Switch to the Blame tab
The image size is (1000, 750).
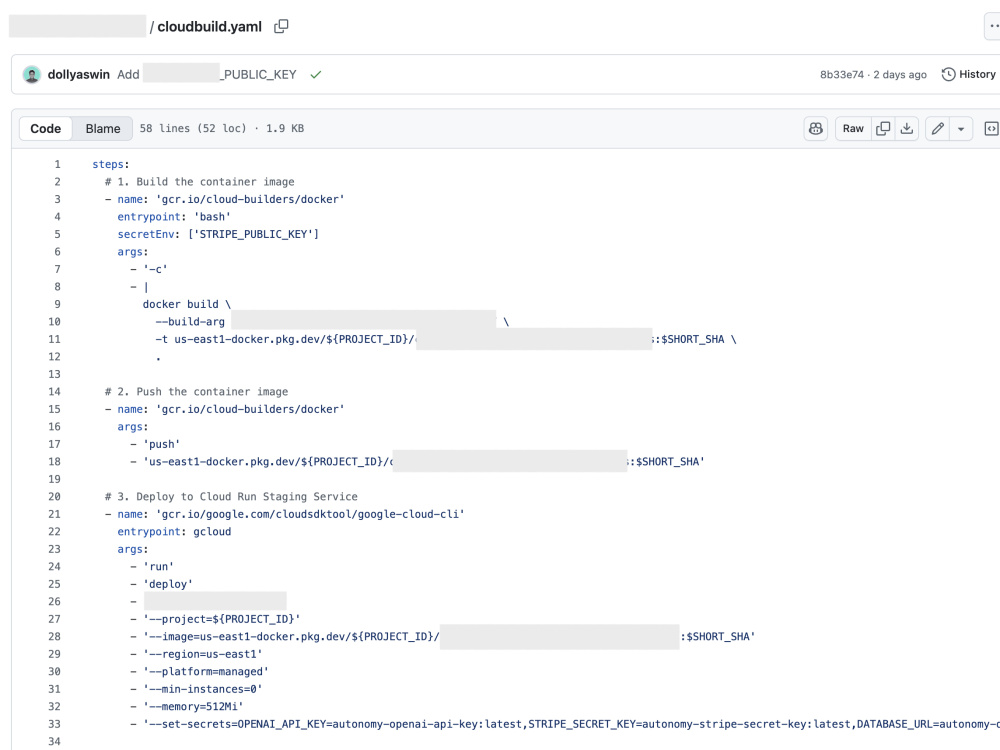point(103,129)
